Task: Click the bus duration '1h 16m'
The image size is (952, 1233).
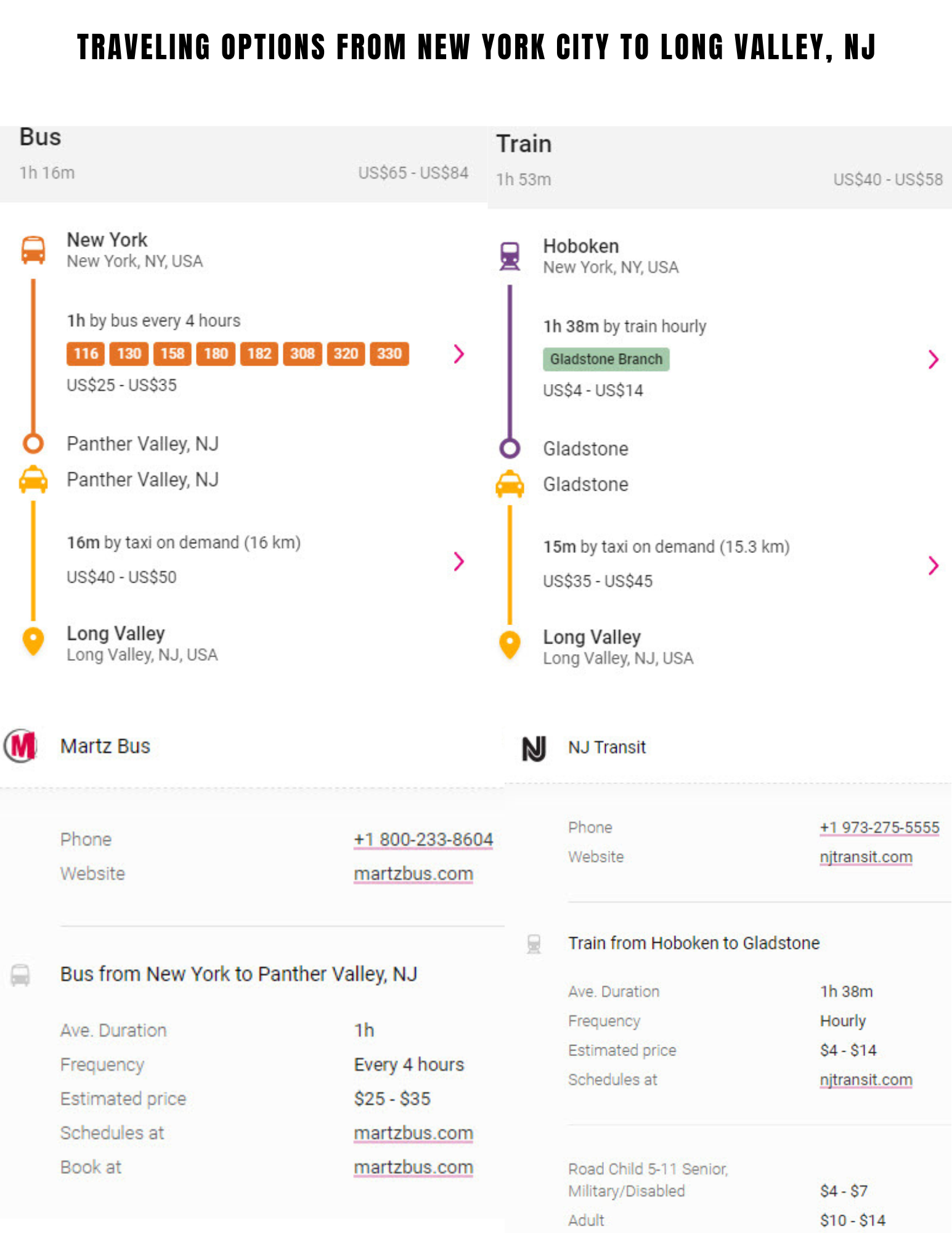Action: coord(47,173)
